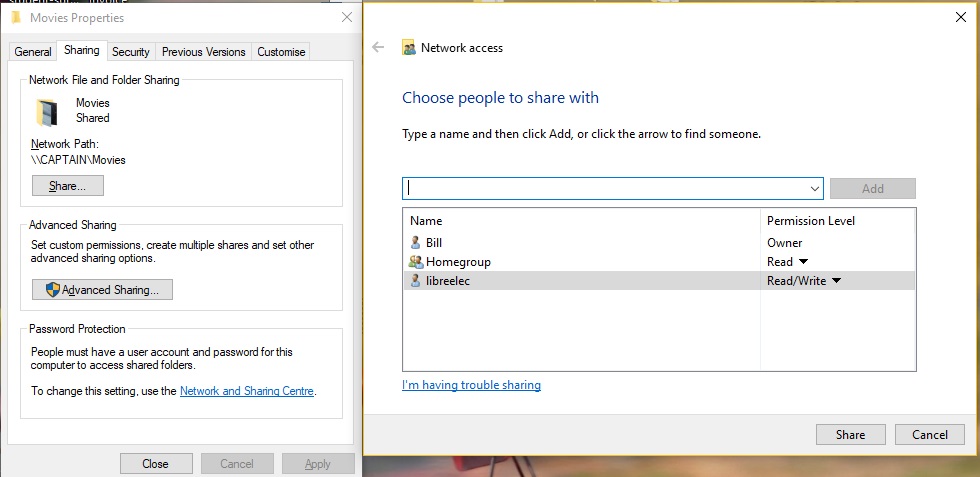Click the libreelec user icon
Image resolution: width=980 pixels, height=477 pixels.
point(415,281)
